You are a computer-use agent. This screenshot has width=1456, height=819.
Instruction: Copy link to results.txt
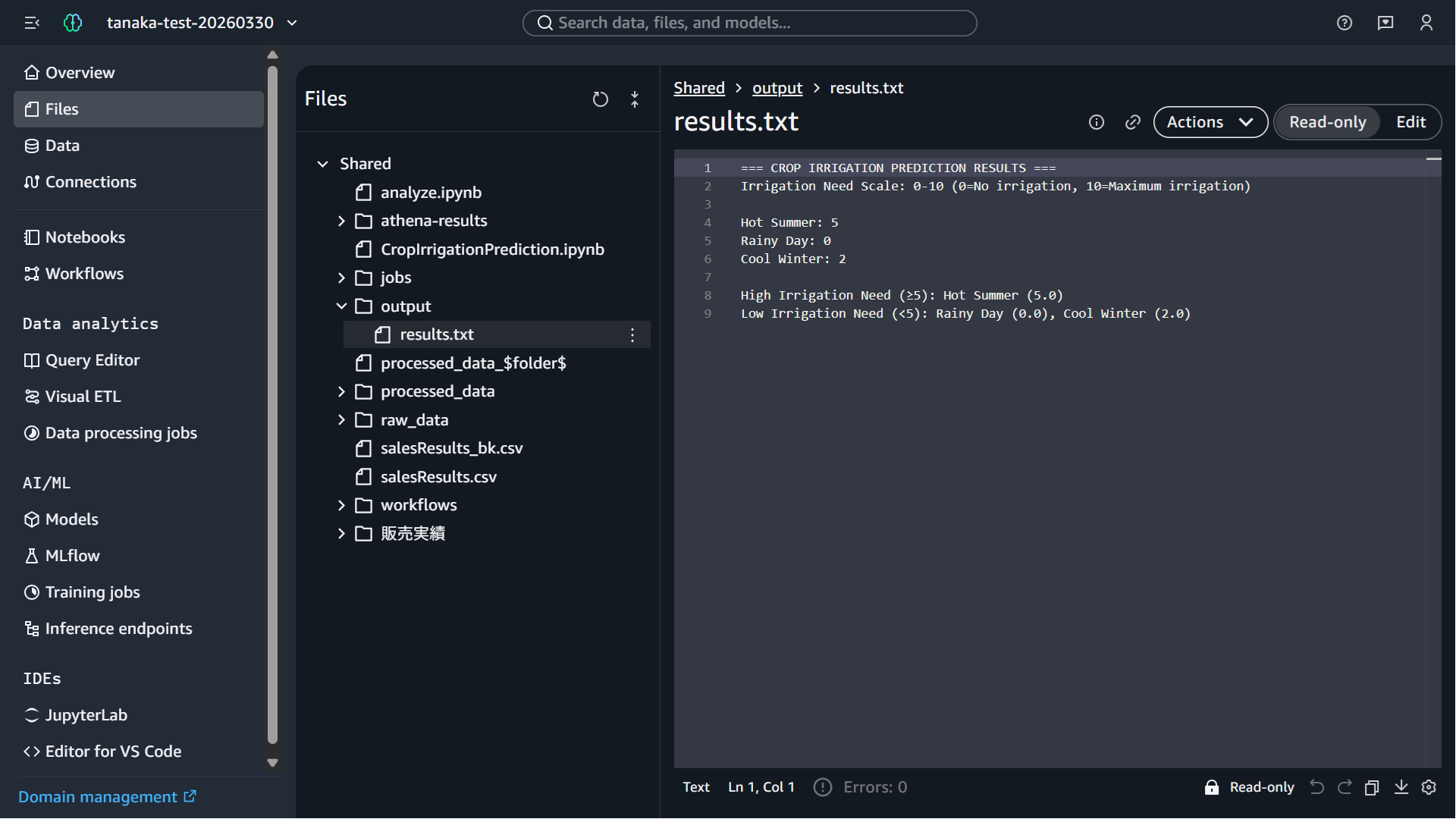coord(1133,122)
